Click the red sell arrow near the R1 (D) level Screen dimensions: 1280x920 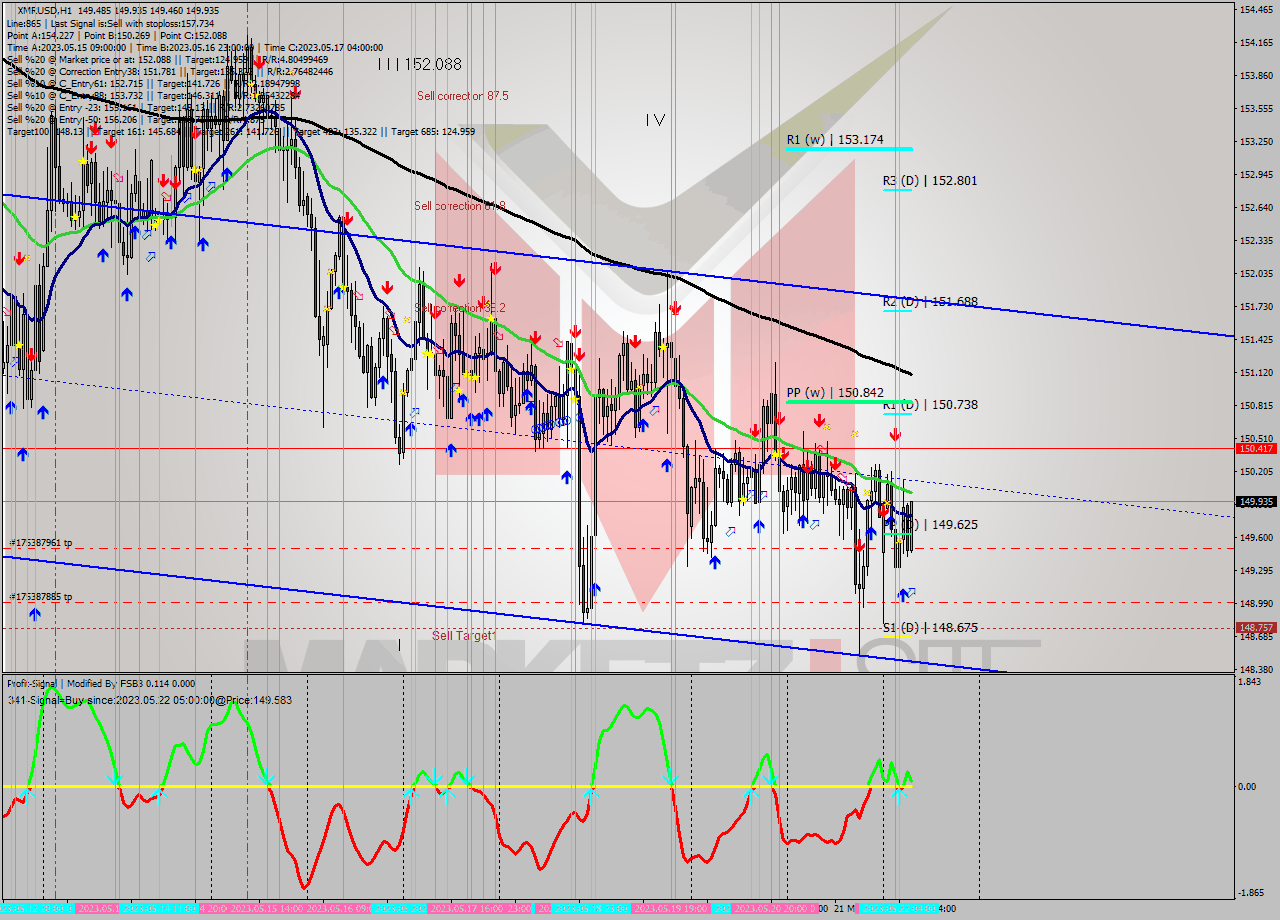pos(895,433)
